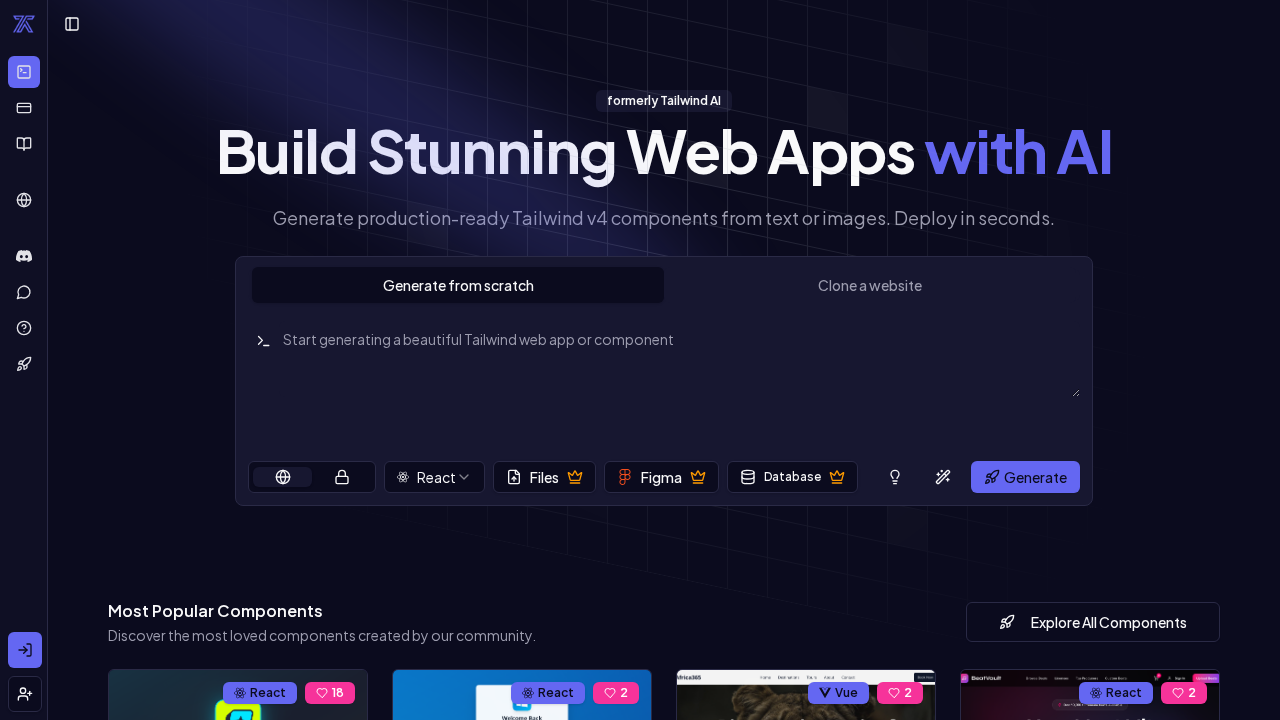Like the component showing 18 hearts

tap(330, 692)
